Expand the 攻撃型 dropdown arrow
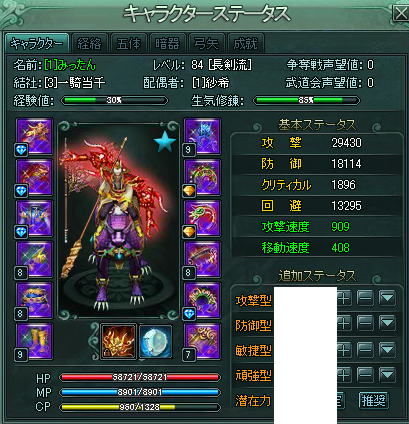409x424 pixels. [387, 298]
